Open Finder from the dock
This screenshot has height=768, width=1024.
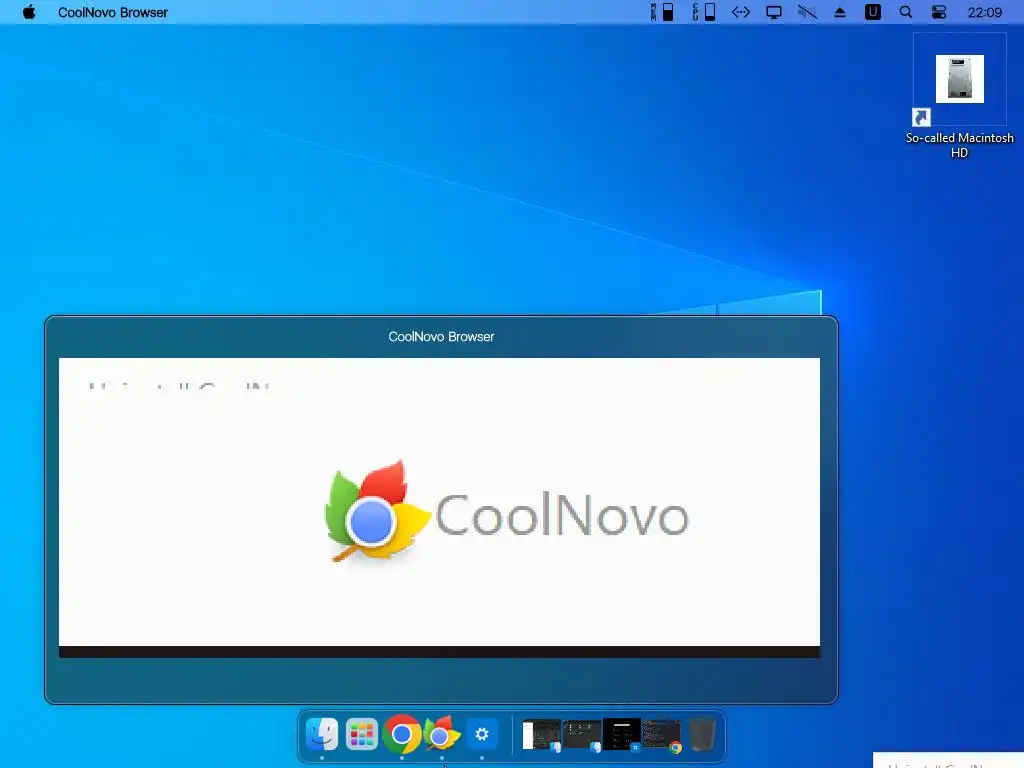(322, 734)
